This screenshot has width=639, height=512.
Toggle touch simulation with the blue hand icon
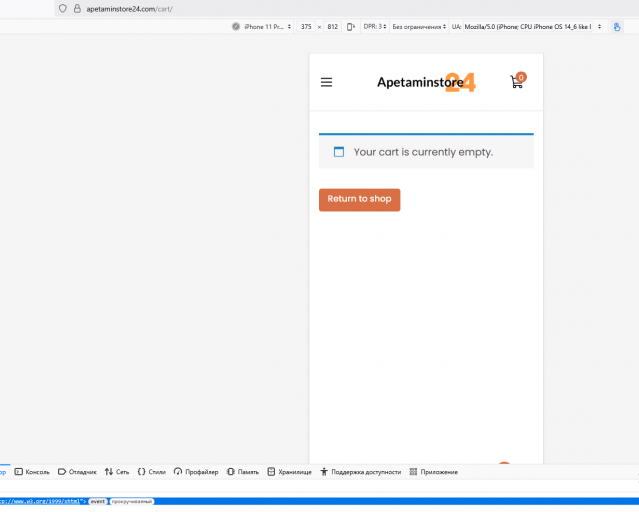617,27
